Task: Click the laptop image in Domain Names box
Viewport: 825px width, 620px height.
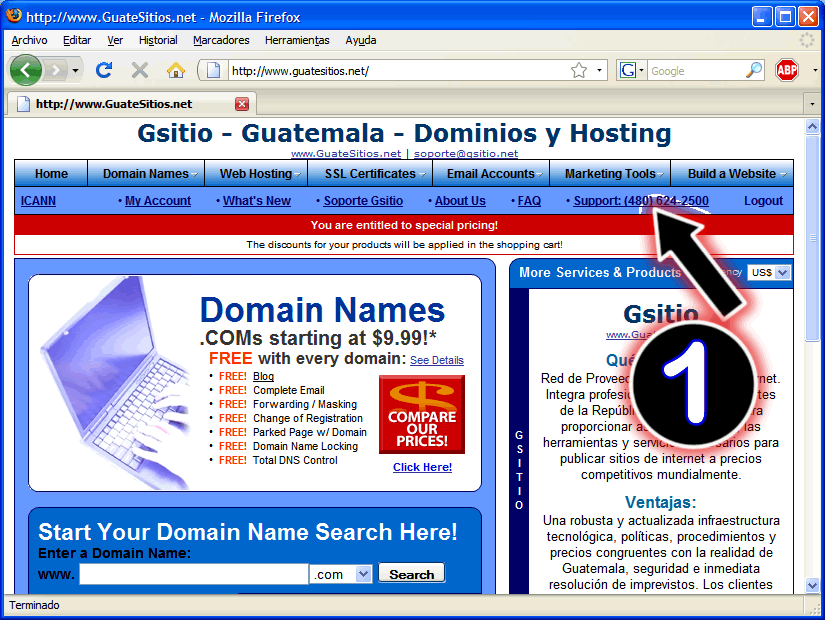Action: click(x=113, y=383)
